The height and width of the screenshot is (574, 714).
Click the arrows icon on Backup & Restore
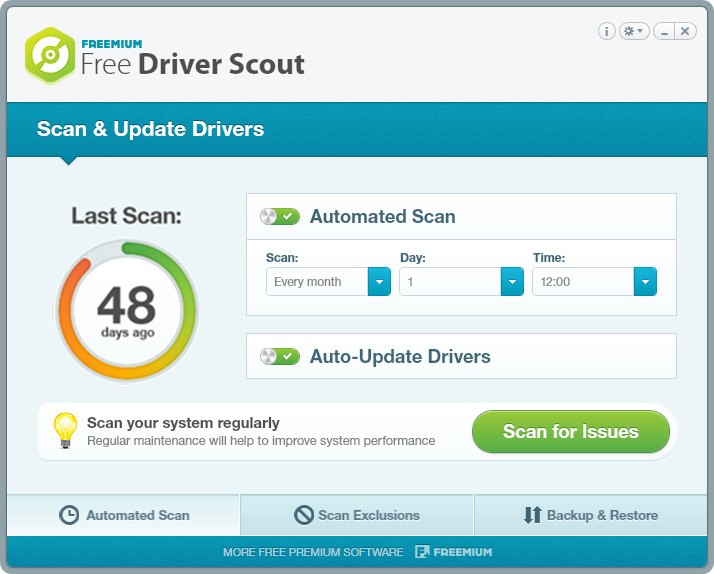point(532,516)
